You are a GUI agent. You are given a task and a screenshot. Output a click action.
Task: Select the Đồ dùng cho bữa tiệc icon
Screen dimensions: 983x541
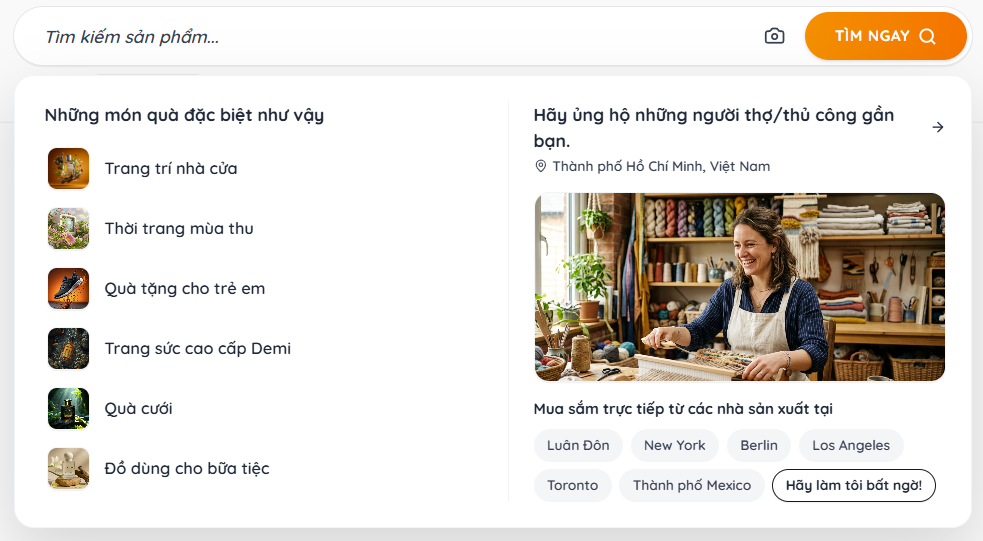pyautogui.click(x=68, y=468)
